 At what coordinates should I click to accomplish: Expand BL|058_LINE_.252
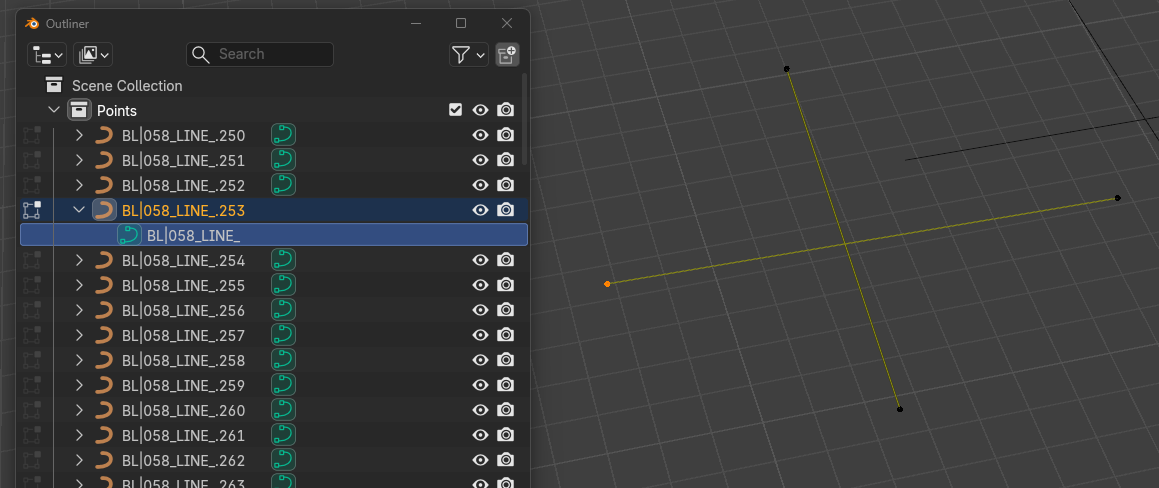point(79,185)
